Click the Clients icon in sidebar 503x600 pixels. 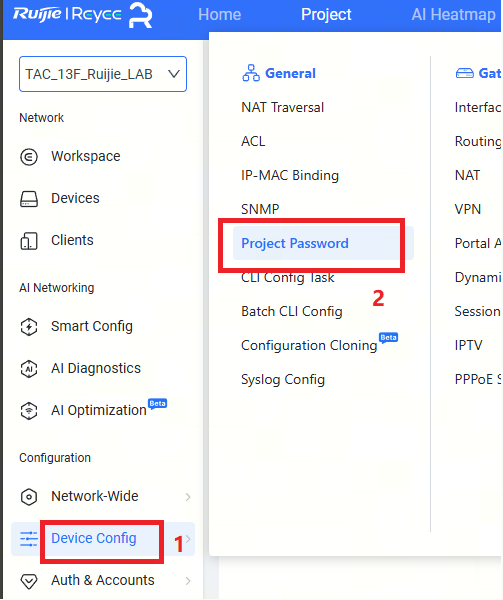29,241
